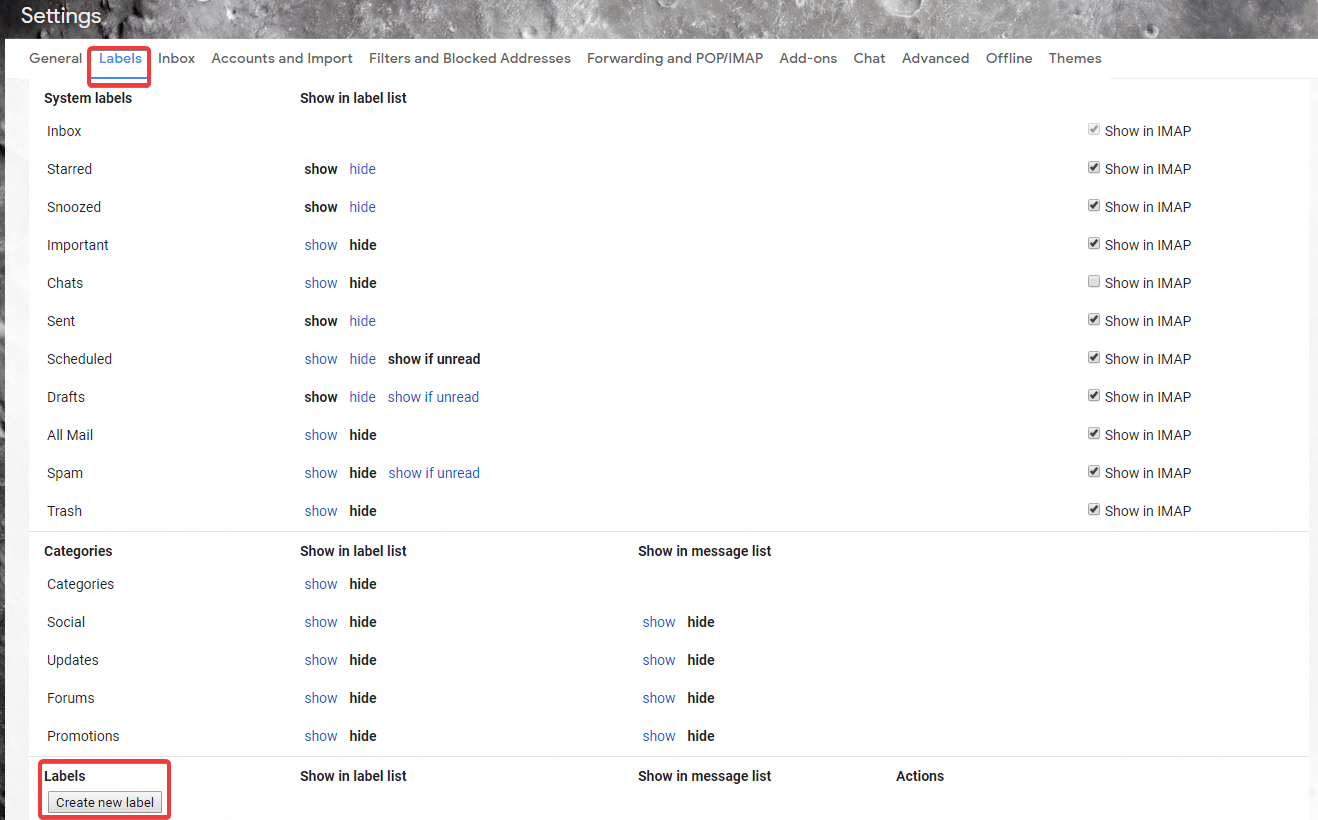Open the Forwarding and POP/IMAP tab
Viewport: 1318px width, 820px height.
674,58
